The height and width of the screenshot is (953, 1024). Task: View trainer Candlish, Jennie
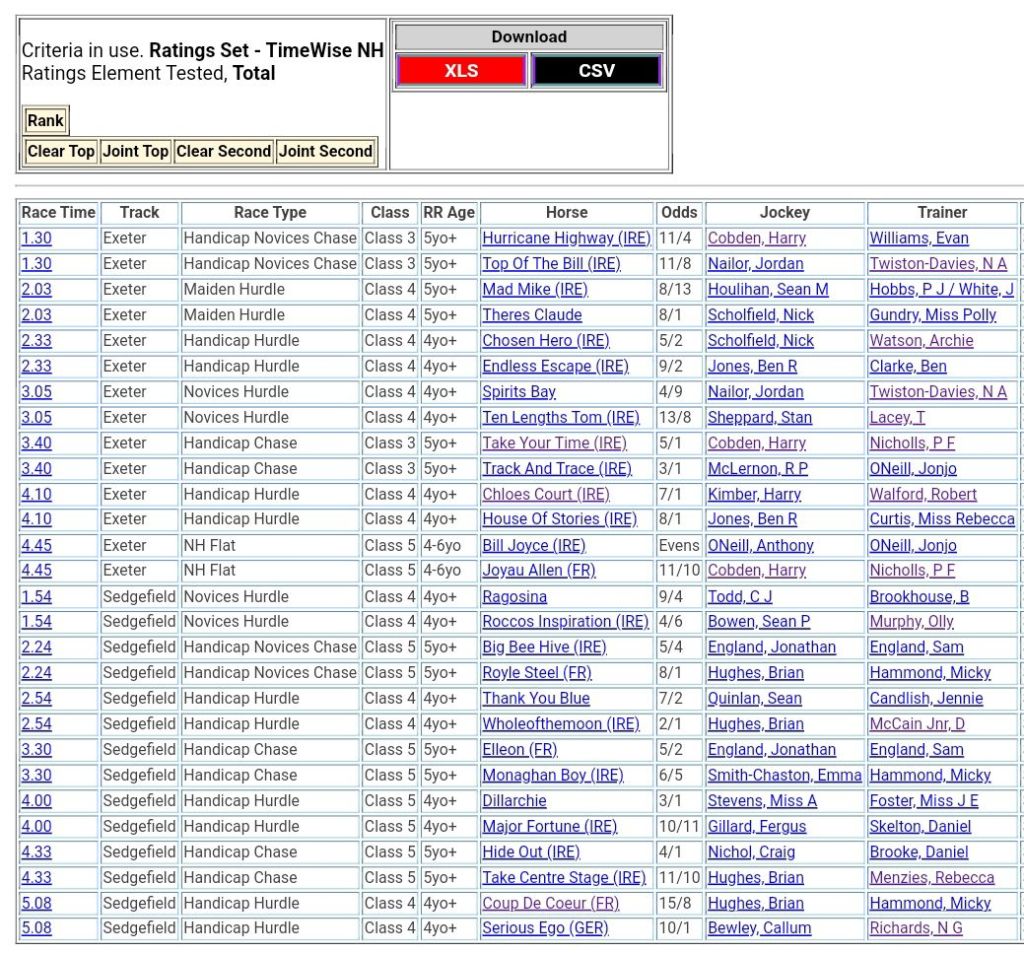coord(926,698)
